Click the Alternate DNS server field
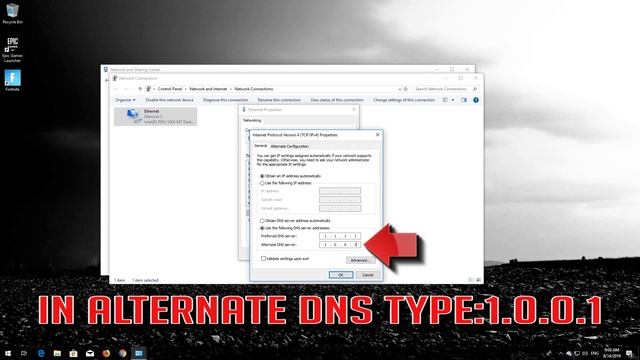 [340, 244]
